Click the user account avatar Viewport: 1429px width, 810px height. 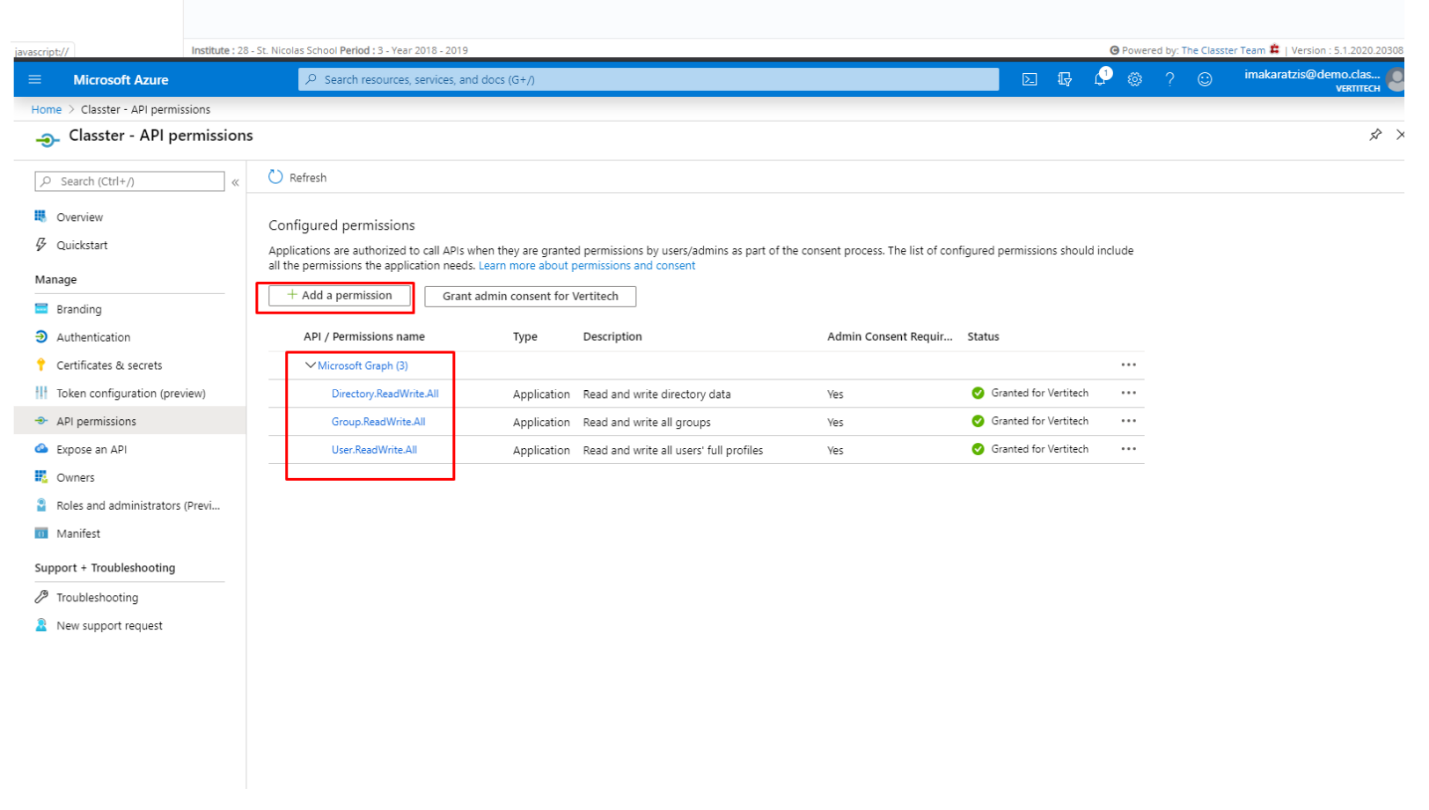tap(1396, 80)
